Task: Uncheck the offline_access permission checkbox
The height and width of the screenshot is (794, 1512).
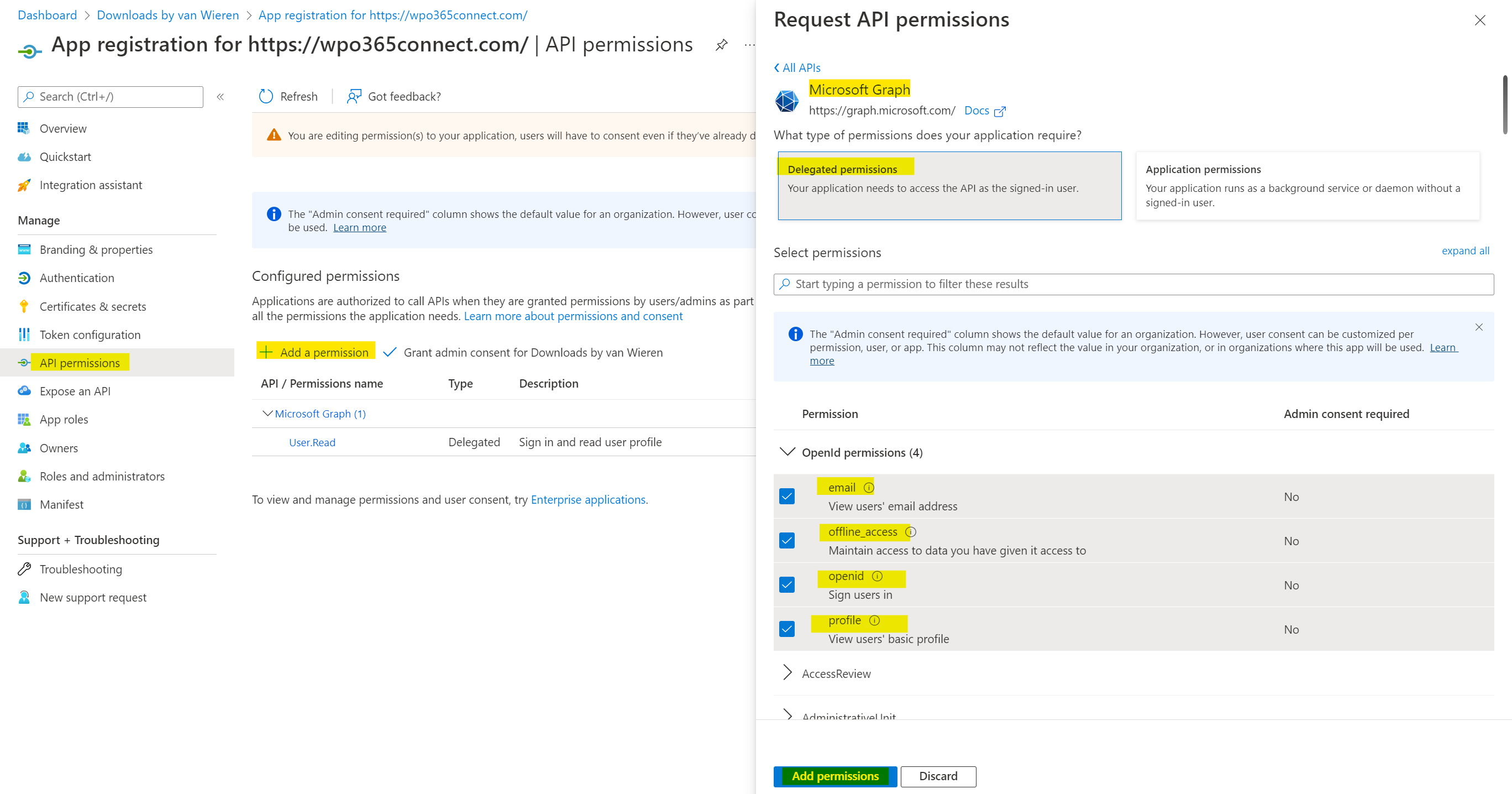Action: click(x=786, y=540)
